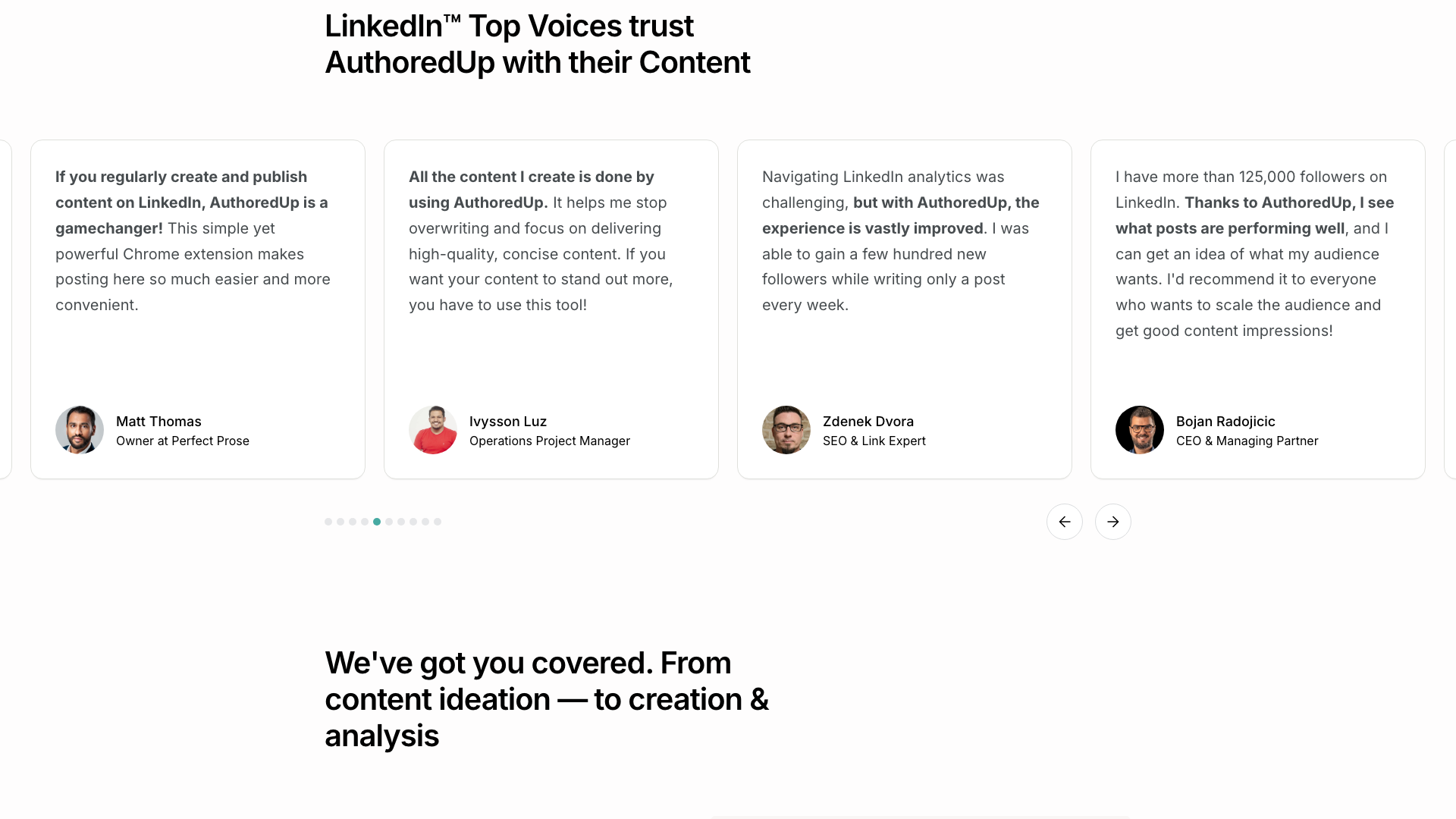The height and width of the screenshot is (819, 1456).
Task: Click Zdenek Dvora's profile picture
Action: tap(786, 430)
